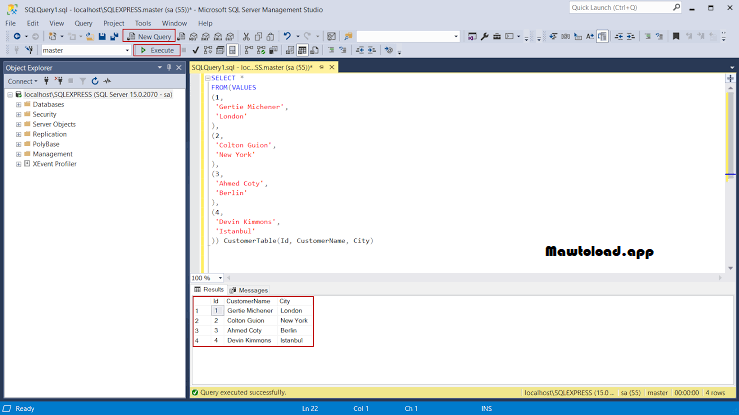Select the 'Gertie Michener' result cell
This screenshot has height=415, width=739.
[x=250, y=311]
